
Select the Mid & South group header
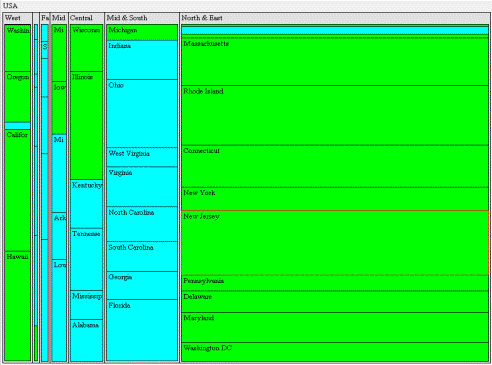tap(142, 18)
